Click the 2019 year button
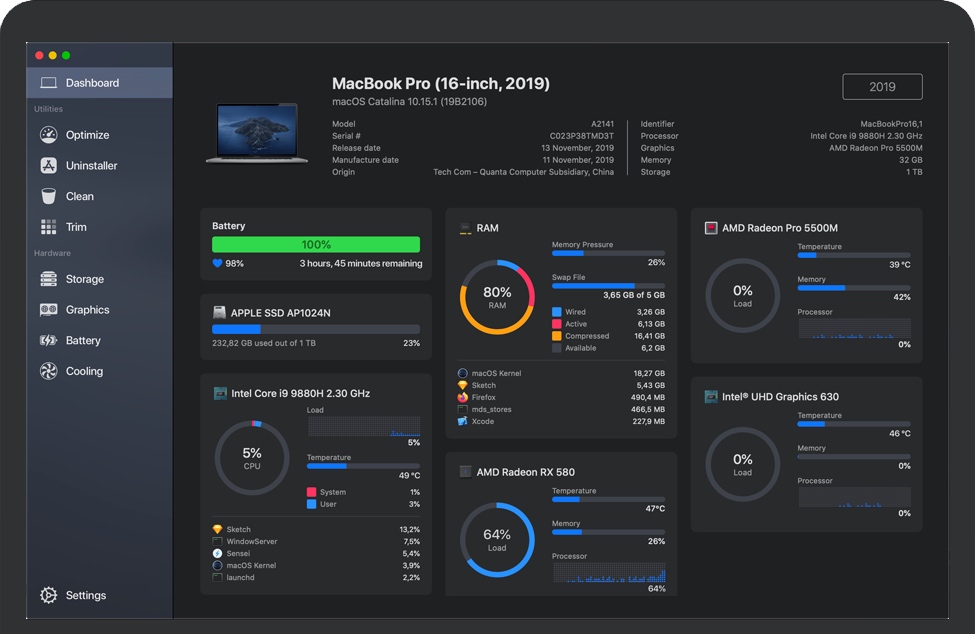The height and width of the screenshot is (634, 975). pos(882,86)
